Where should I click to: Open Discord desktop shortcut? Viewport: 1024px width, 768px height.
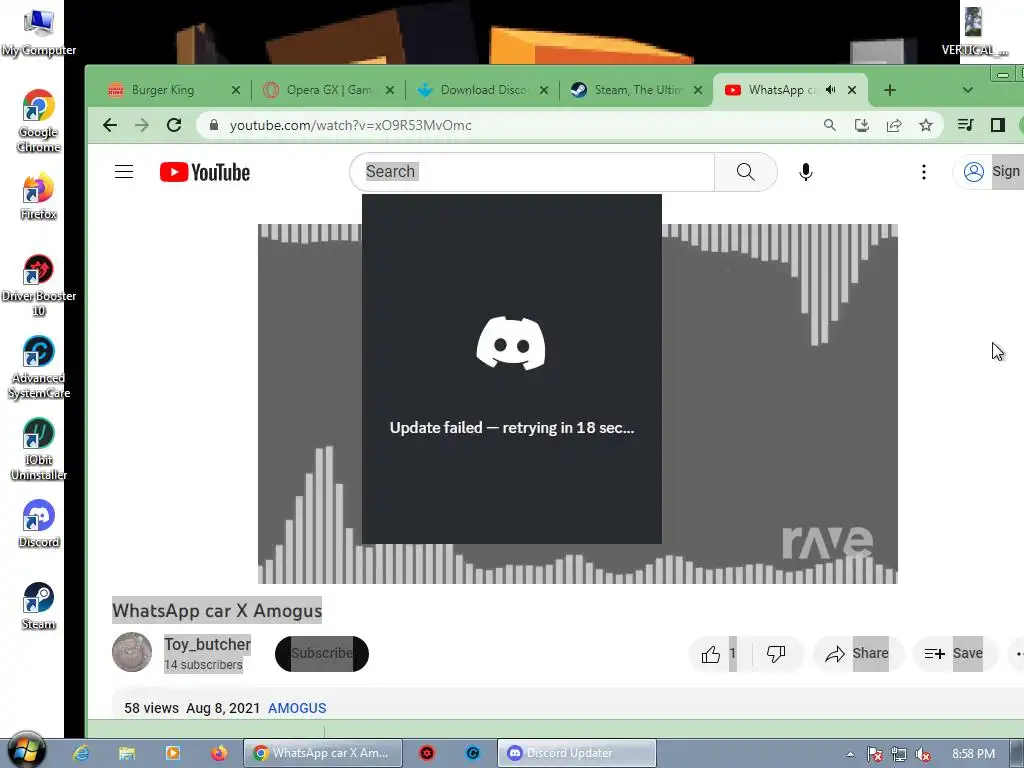point(39,524)
